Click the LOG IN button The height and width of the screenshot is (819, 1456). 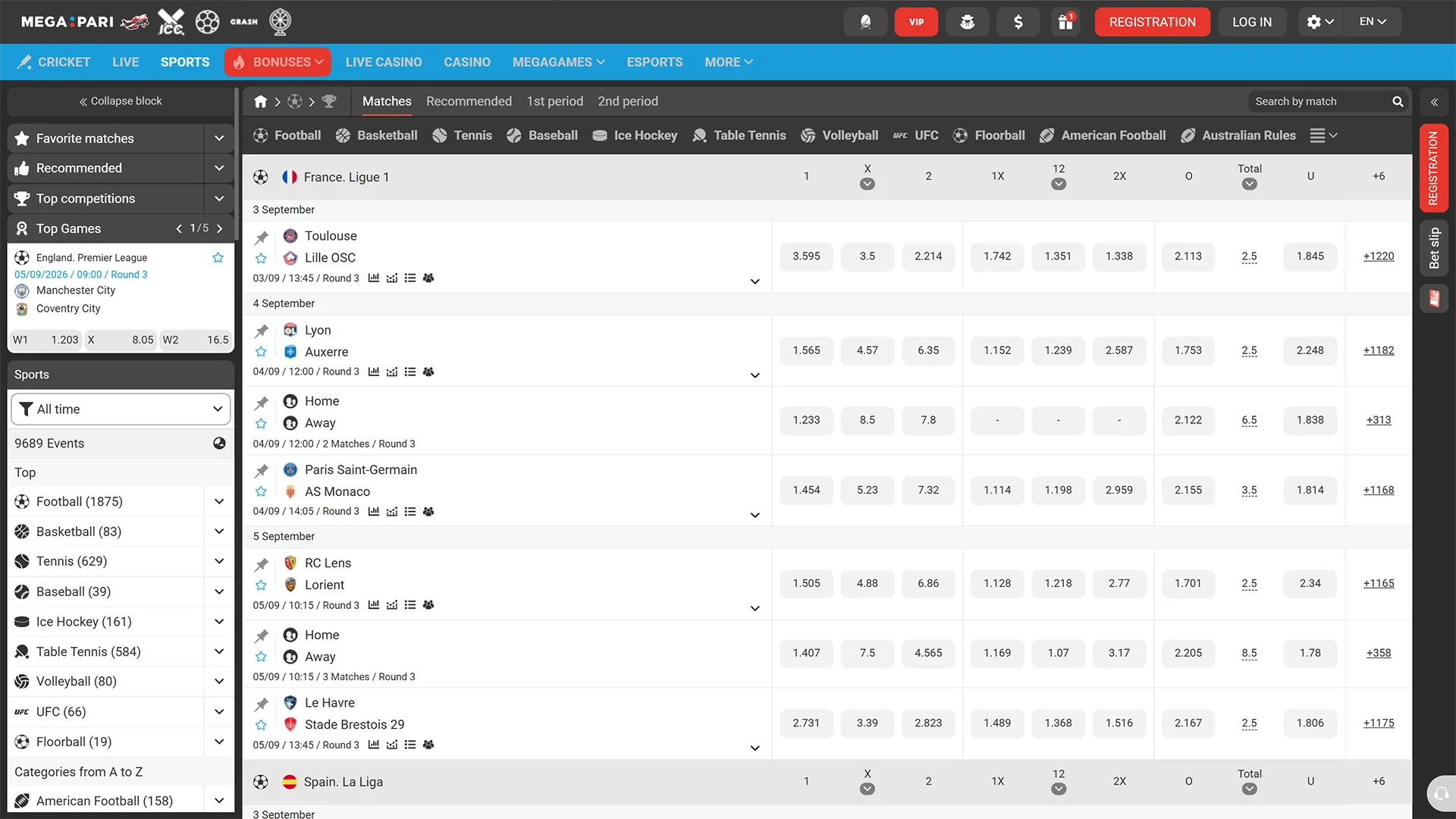tap(1251, 22)
